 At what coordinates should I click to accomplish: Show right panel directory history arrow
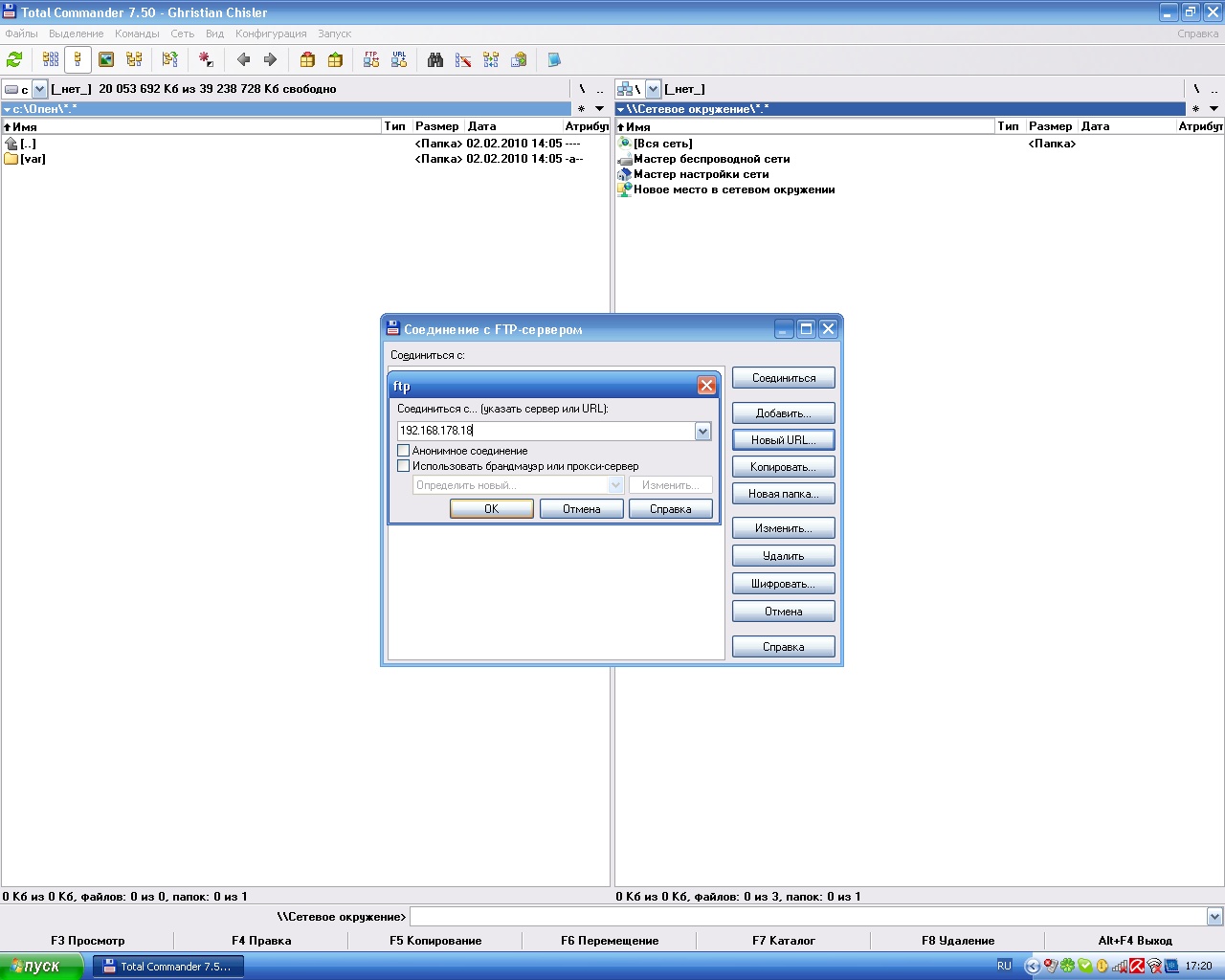point(1214,109)
